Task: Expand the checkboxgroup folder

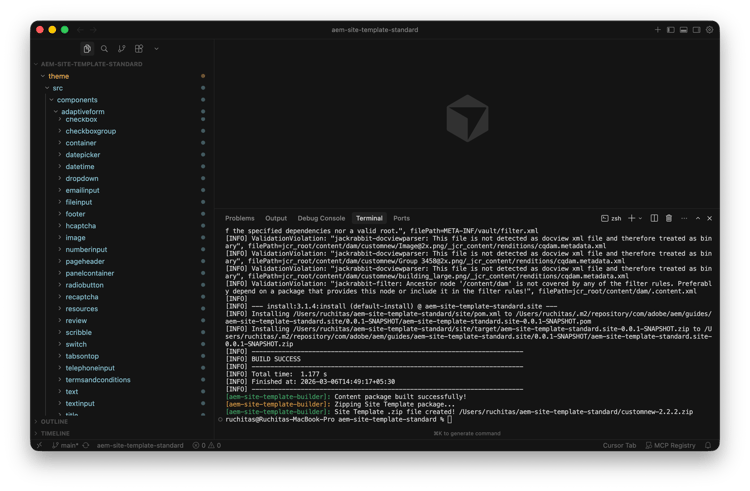Action: [x=122, y=131]
